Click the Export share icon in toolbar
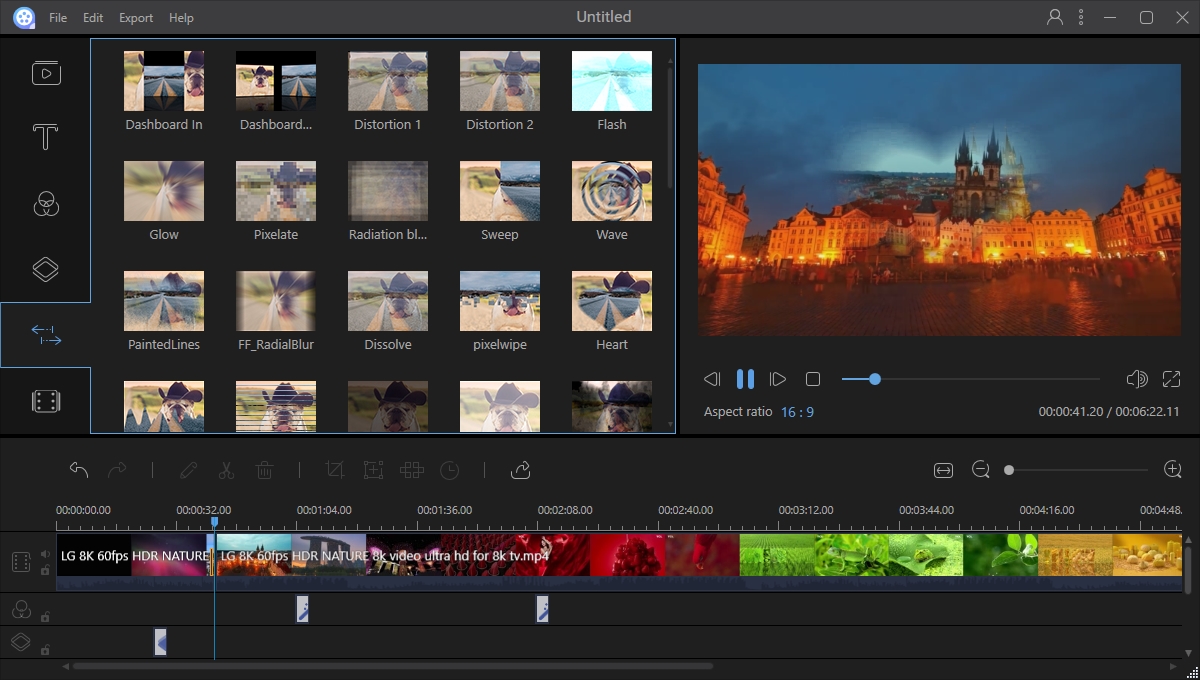The image size is (1200, 680). (520, 470)
